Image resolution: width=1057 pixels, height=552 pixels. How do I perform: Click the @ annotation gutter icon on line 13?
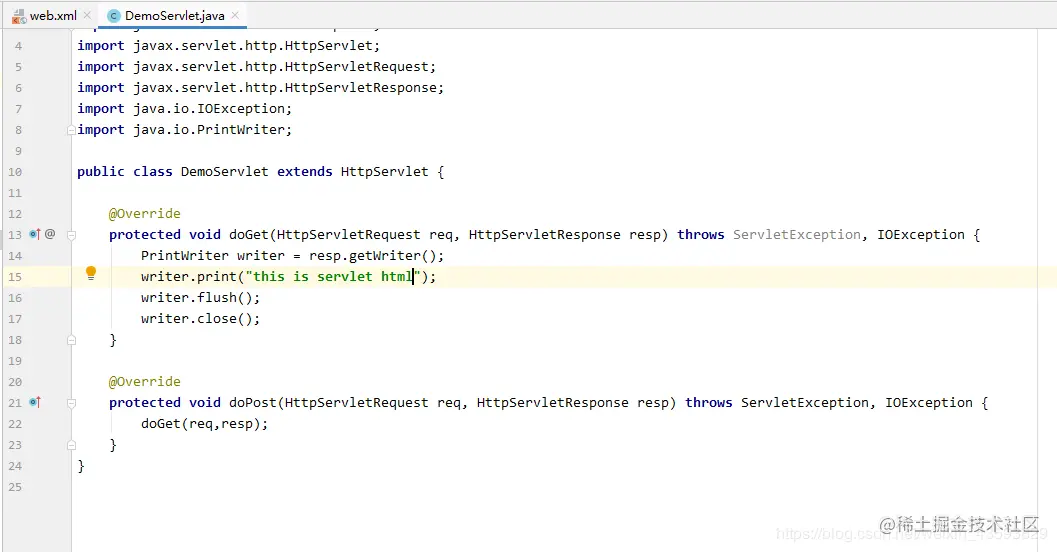click(x=50, y=234)
